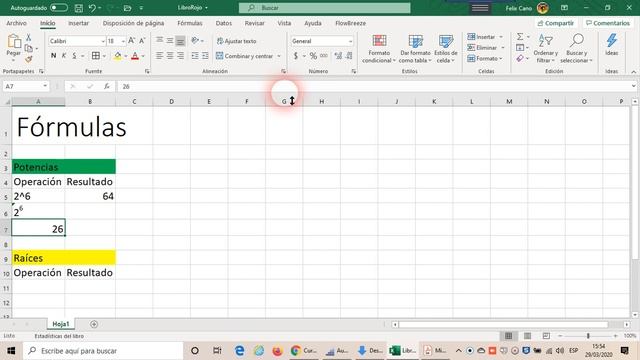
Task: Switch to Page Layout view in status bar
Action: (x=527, y=336)
